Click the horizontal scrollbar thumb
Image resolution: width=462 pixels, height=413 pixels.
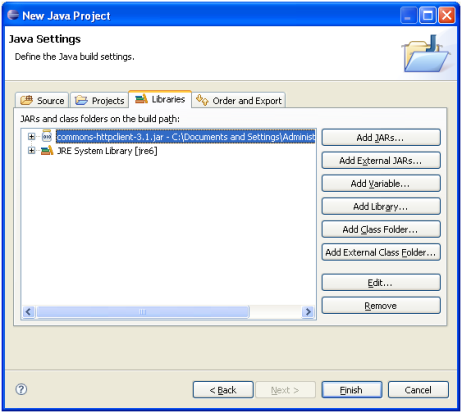[143, 312]
